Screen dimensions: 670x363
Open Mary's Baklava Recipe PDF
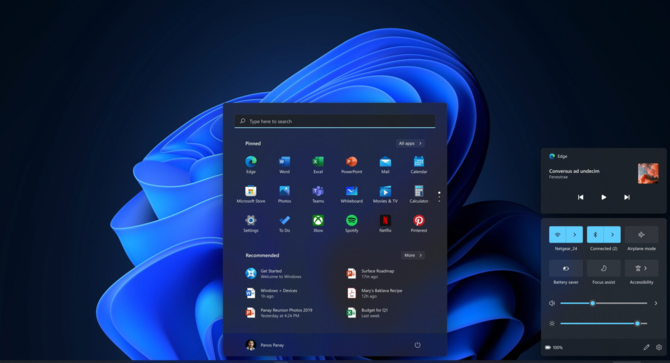375,293
